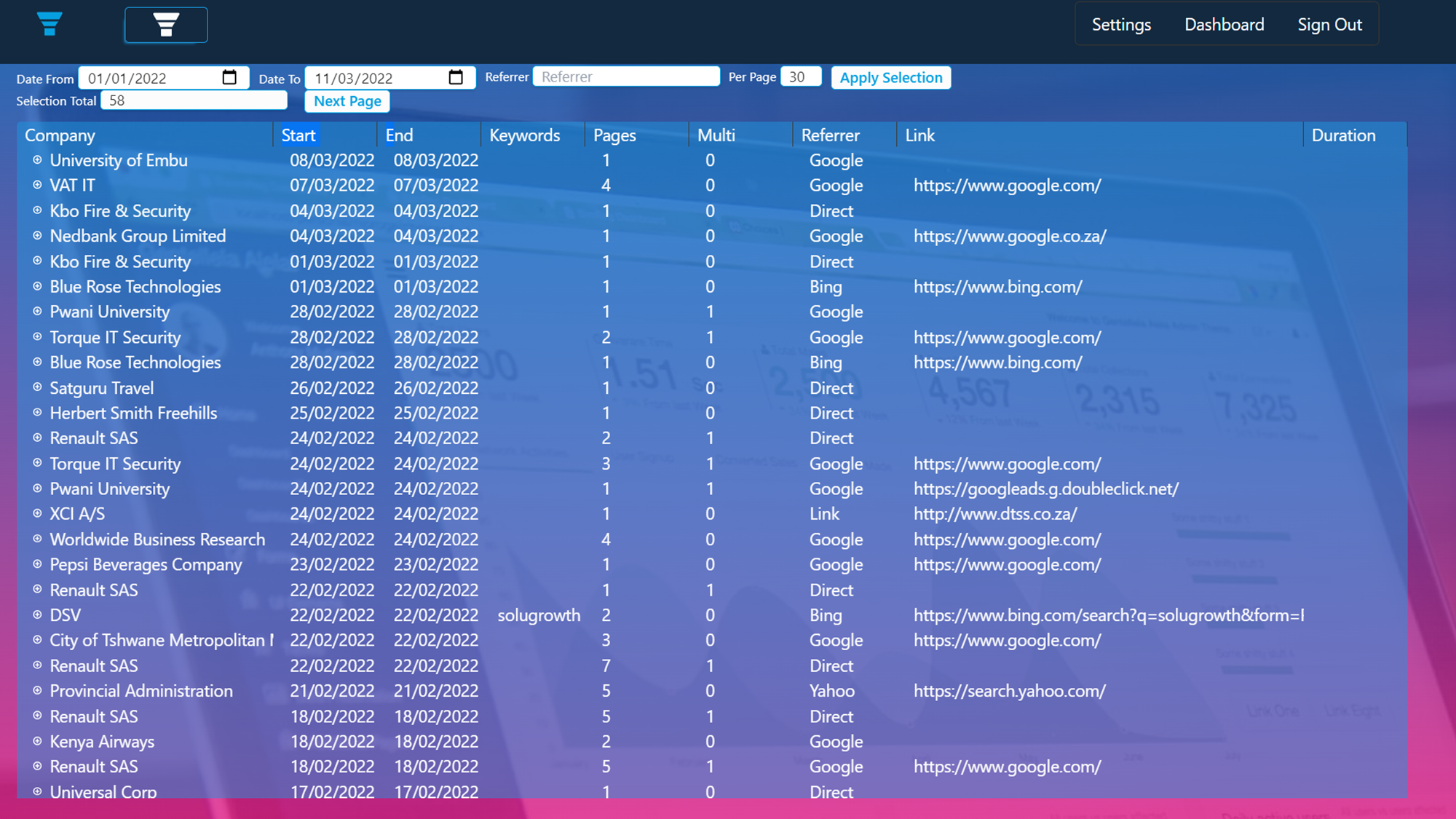Click the 07/03/2022 end date cell
The width and height of the screenshot is (1456, 819).
point(436,185)
